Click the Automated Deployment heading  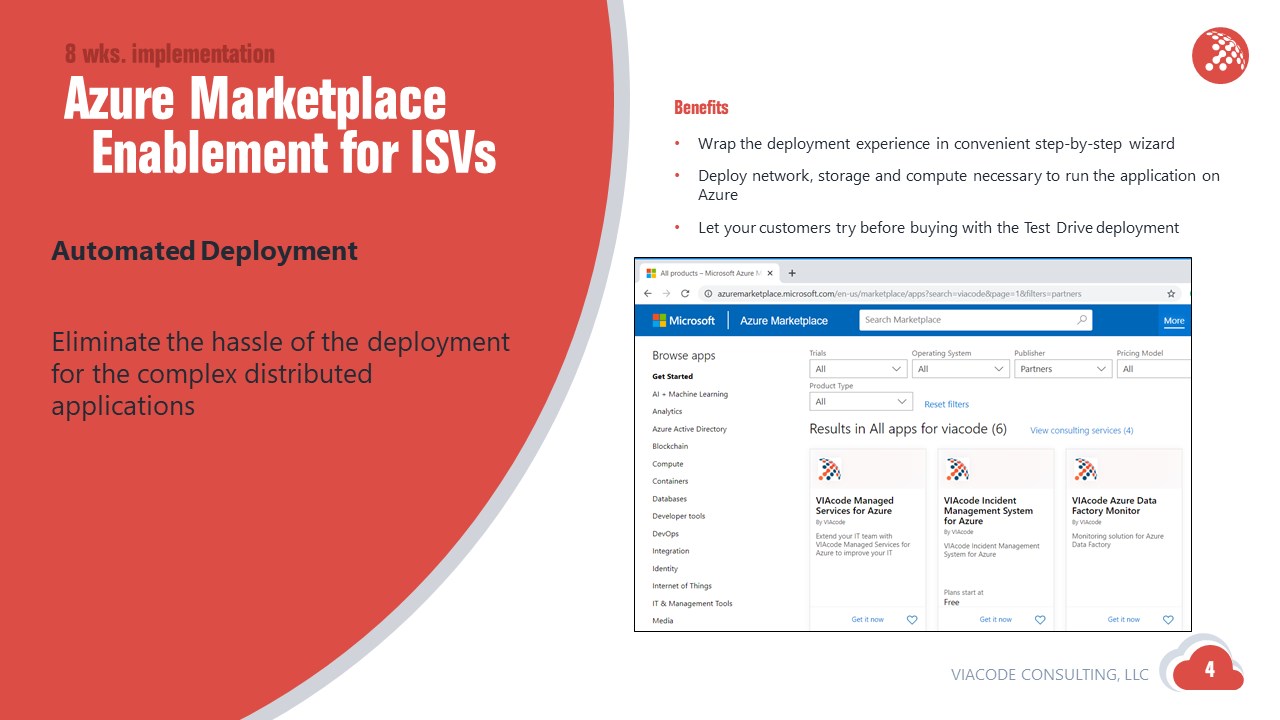[204, 251]
